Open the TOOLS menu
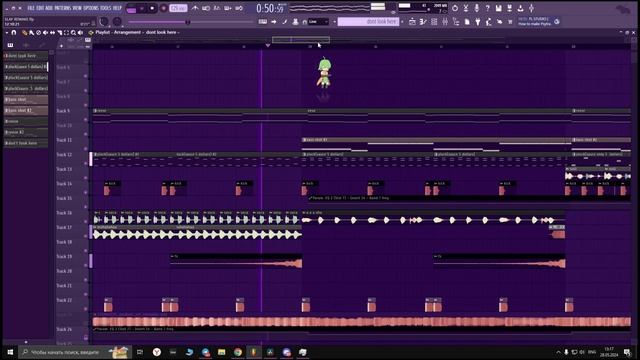The image size is (640, 360). coord(106,8)
